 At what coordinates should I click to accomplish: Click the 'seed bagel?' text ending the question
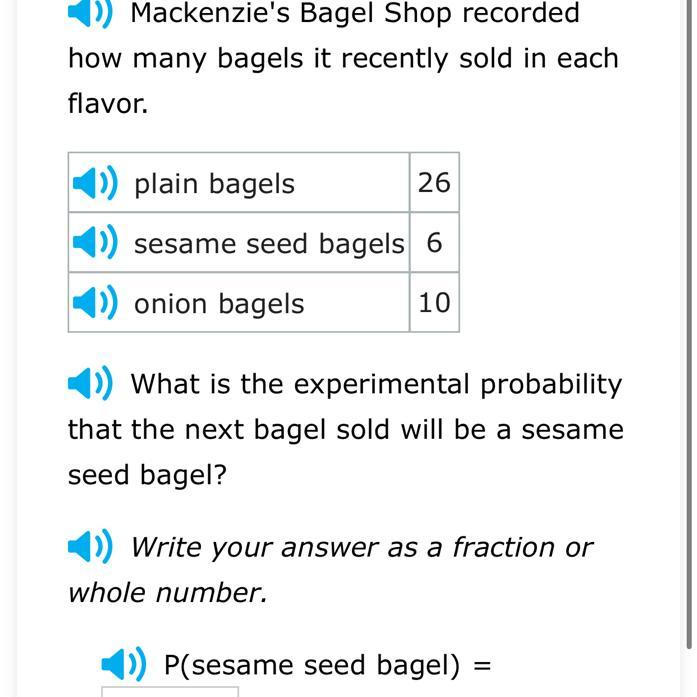(147, 475)
